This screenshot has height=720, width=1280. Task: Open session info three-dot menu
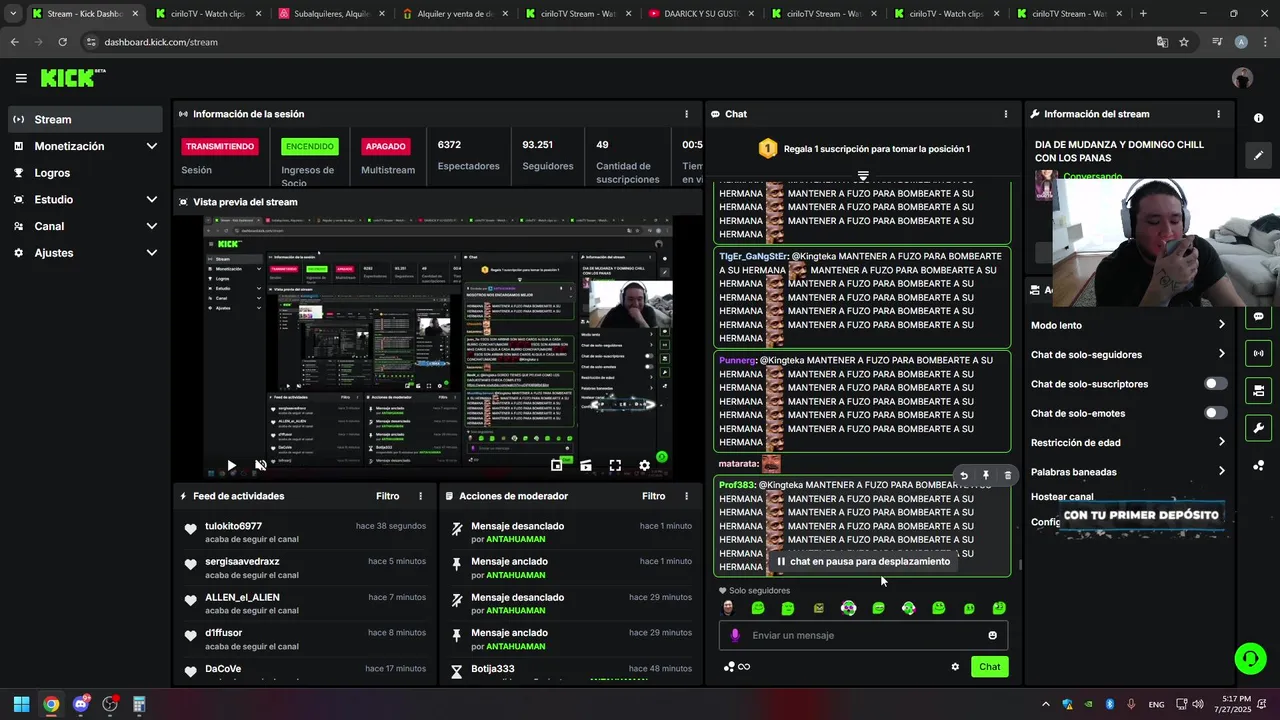pyautogui.click(x=686, y=114)
